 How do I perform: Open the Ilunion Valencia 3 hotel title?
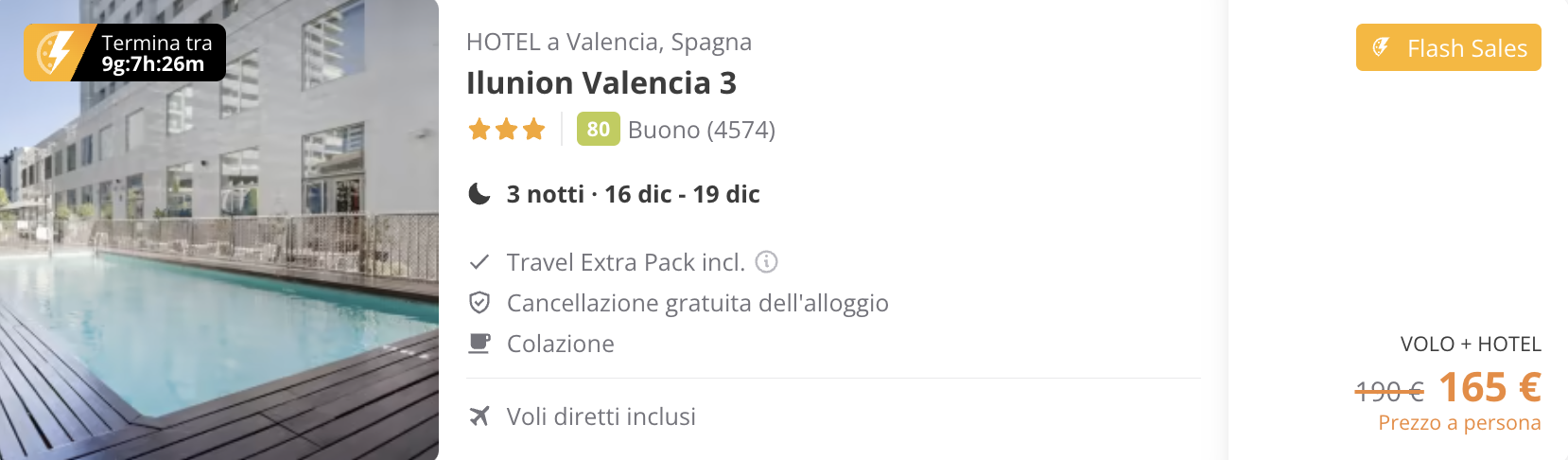coord(601,83)
